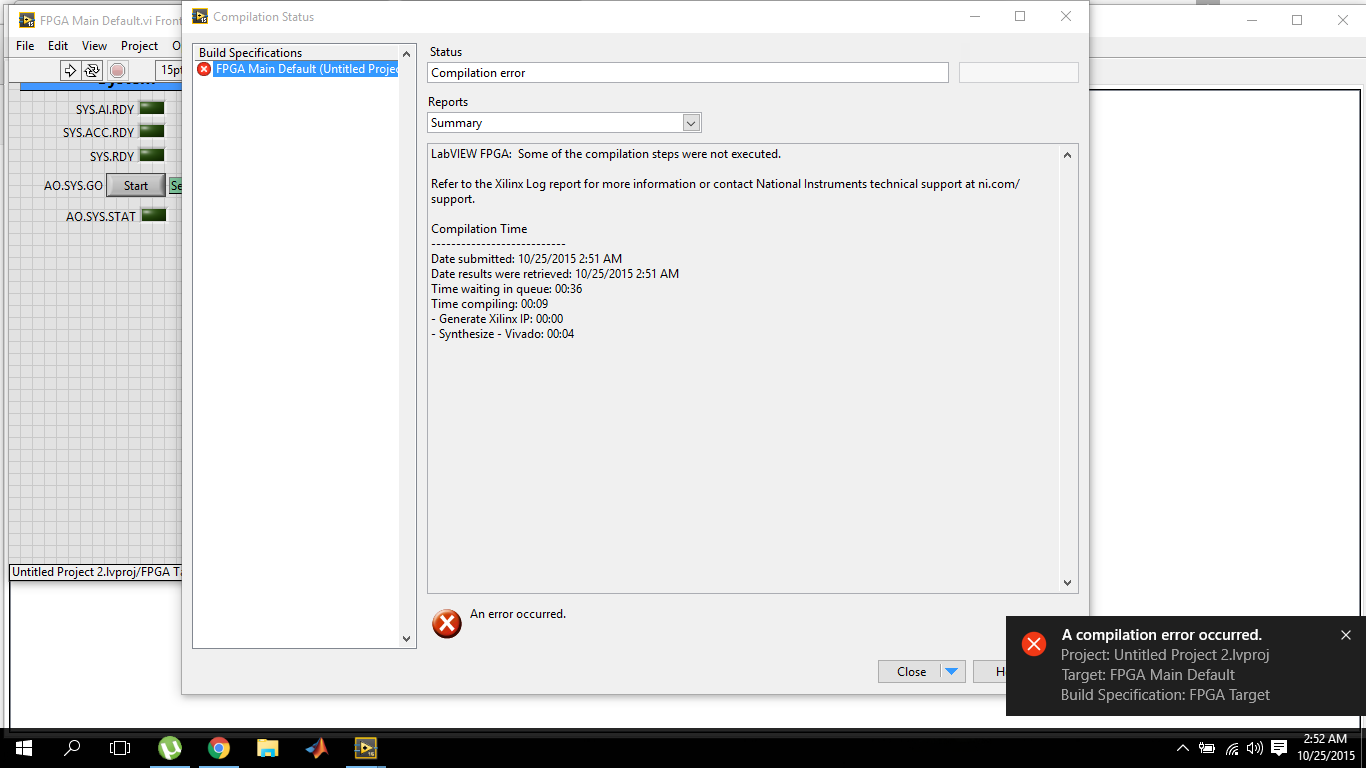Image resolution: width=1366 pixels, height=768 pixels.
Task: Open the 15pt font size dropdown in VI toolbar
Action: (168, 70)
